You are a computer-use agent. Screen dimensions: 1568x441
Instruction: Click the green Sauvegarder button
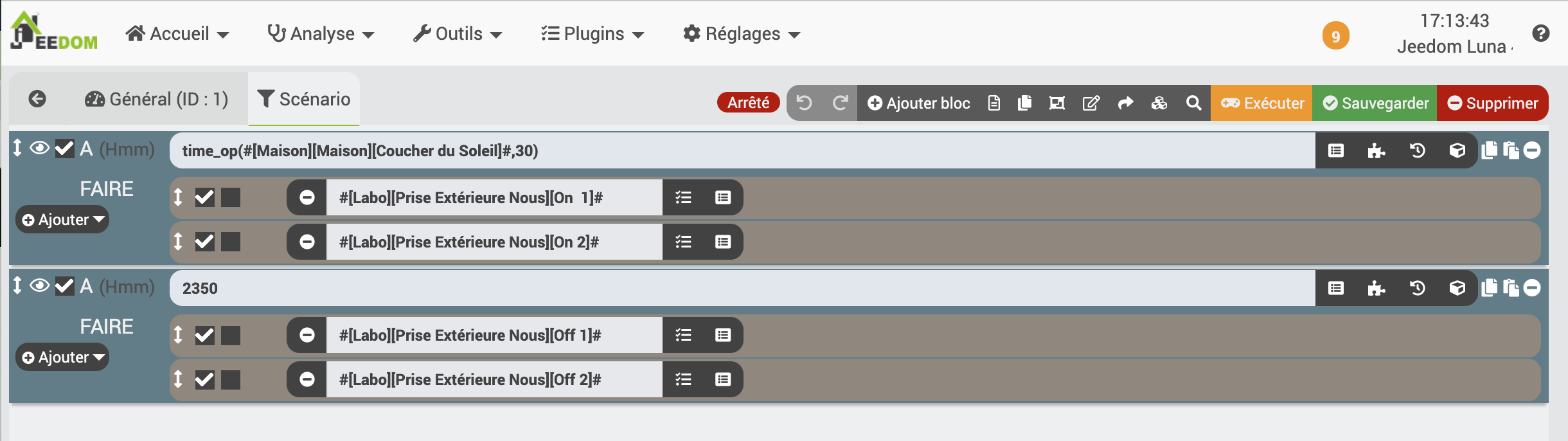tap(1375, 103)
